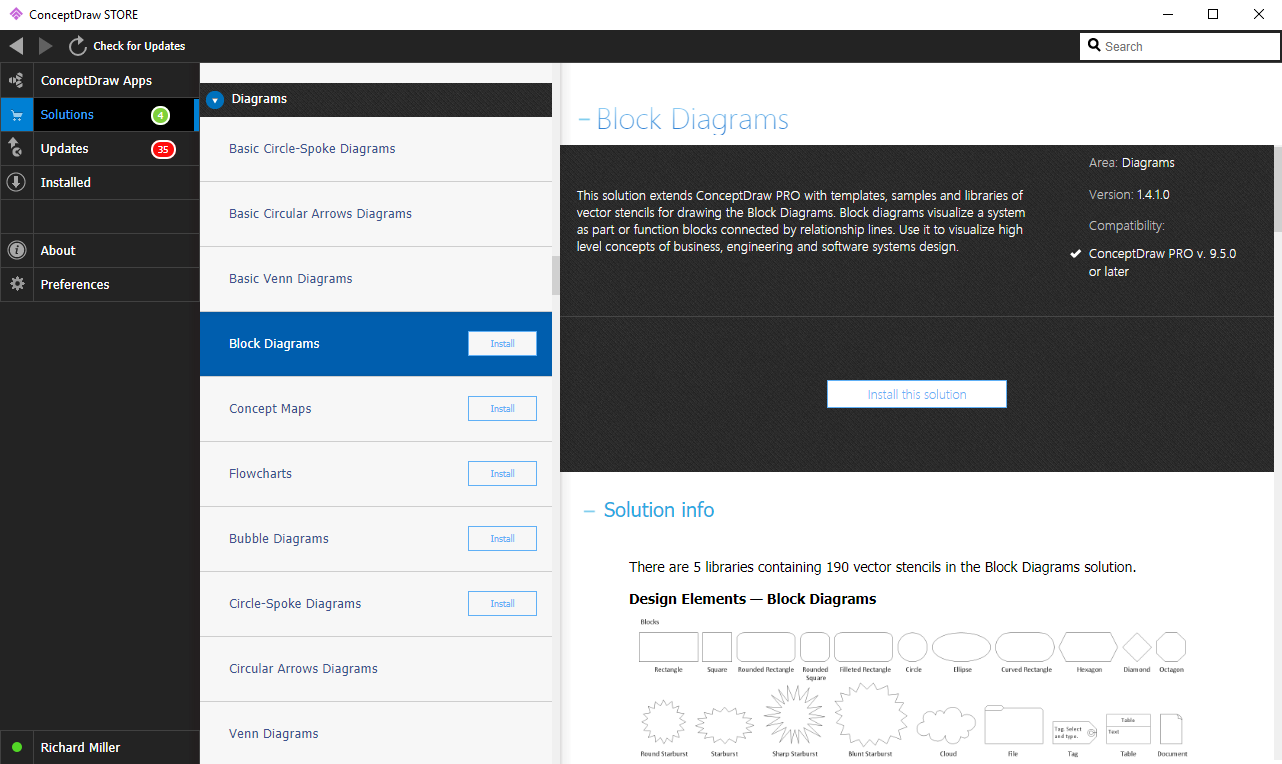Image resolution: width=1282 pixels, height=764 pixels.
Task: Install the Concept Maps solution
Action: [x=502, y=409]
